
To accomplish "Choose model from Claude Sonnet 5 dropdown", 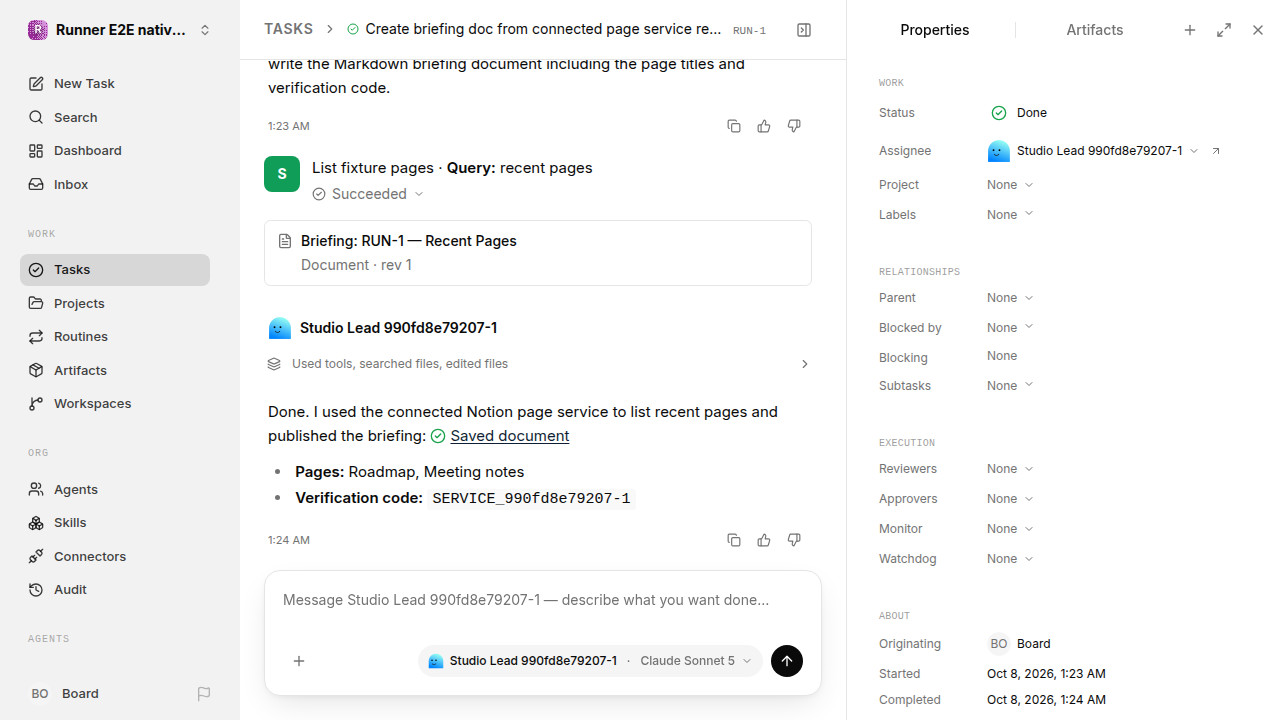I will click(x=696, y=661).
